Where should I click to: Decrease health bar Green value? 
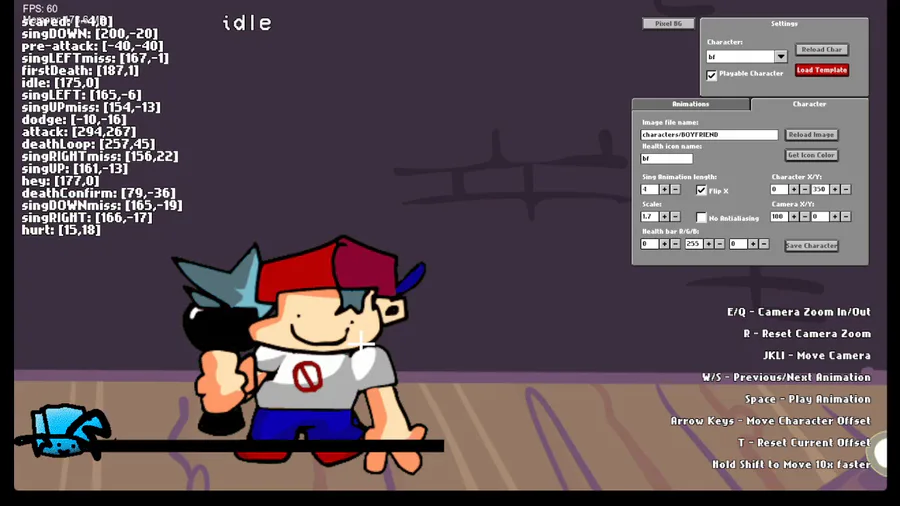(x=720, y=244)
